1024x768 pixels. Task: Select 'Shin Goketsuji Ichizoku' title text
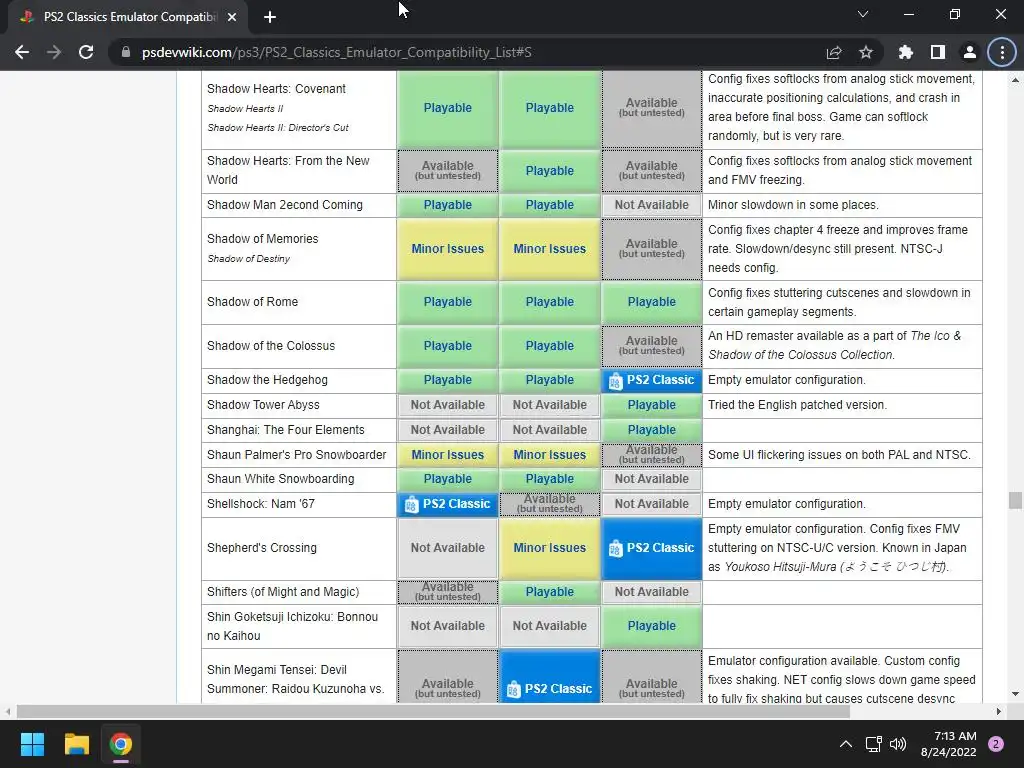click(x=293, y=626)
